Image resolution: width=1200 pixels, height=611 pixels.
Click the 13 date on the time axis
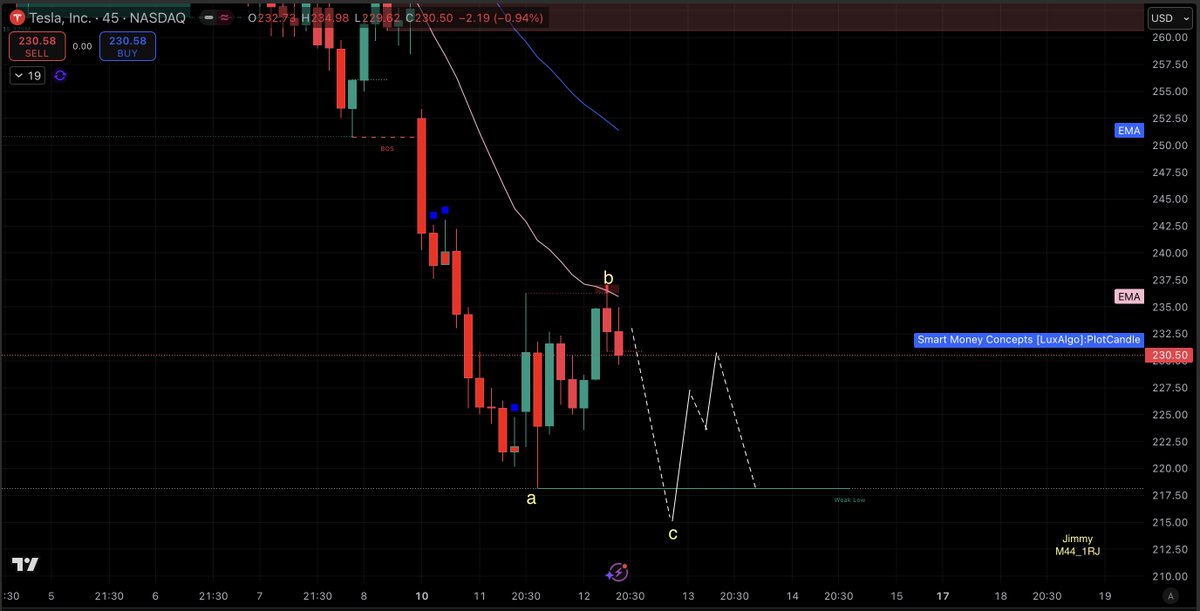point(688,595)
